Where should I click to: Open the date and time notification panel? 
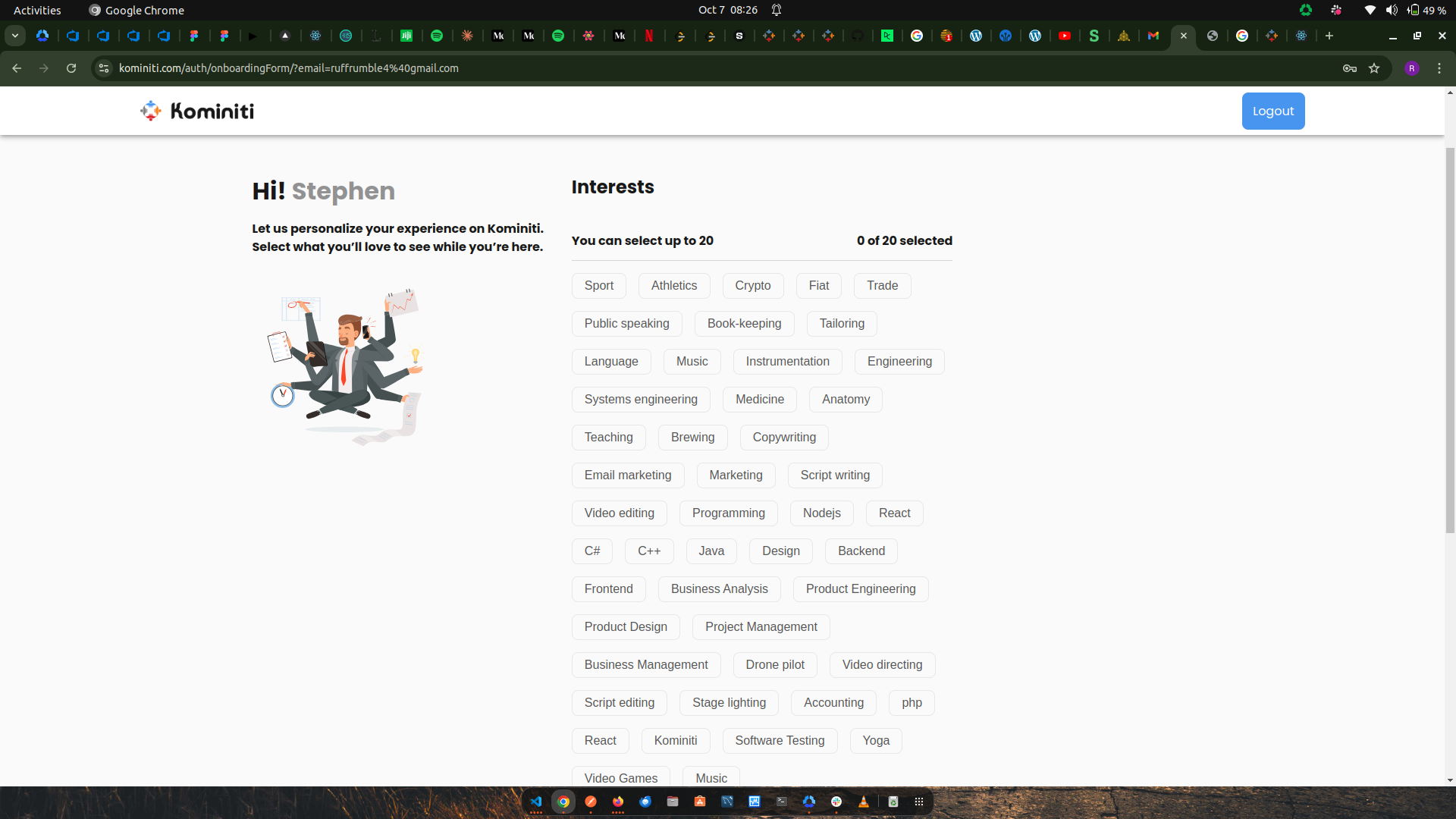pyautogui.click(x=727, y=10)
